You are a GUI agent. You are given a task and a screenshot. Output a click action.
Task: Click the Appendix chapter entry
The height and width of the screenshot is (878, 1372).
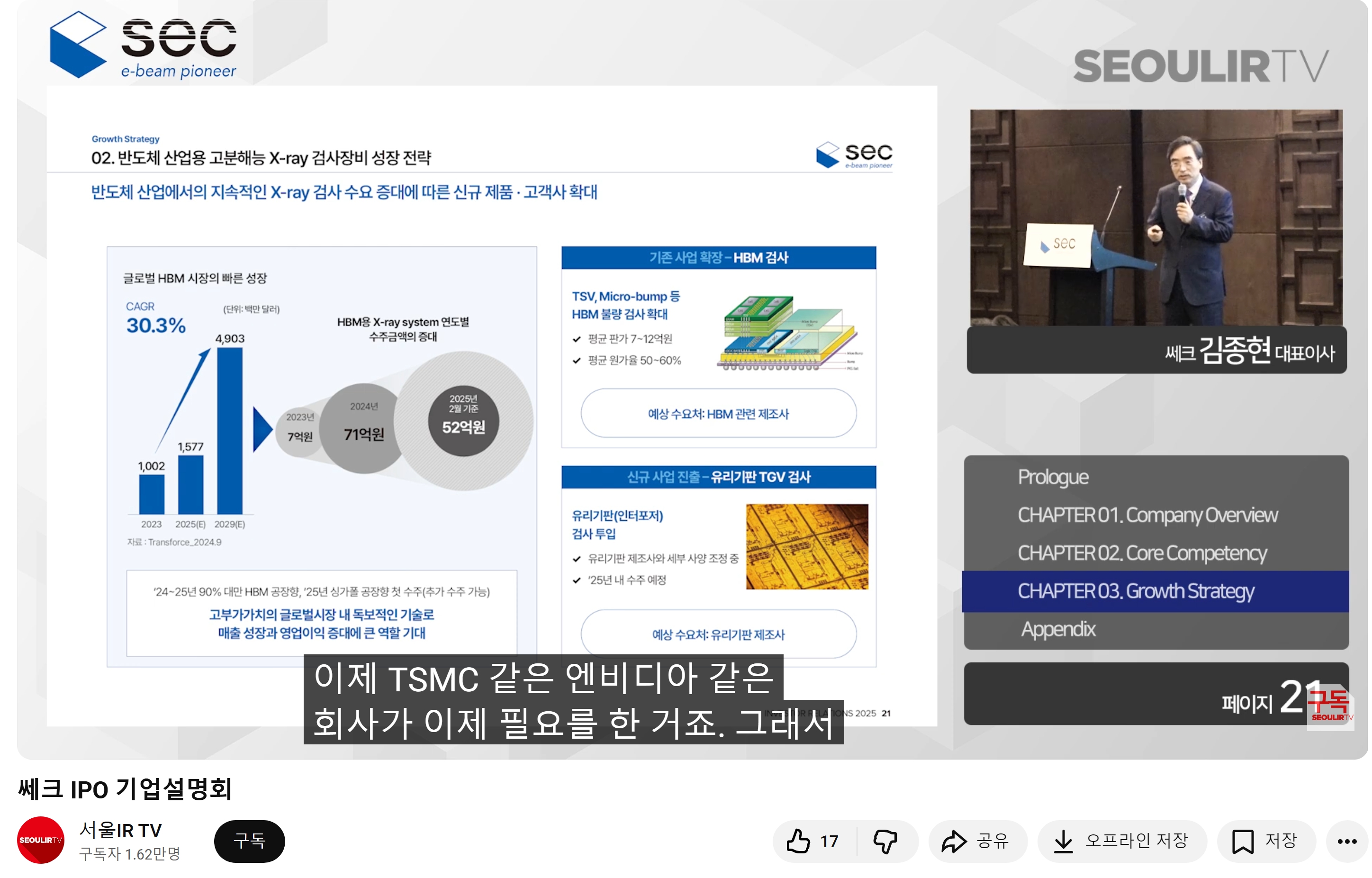point(1058,629)
